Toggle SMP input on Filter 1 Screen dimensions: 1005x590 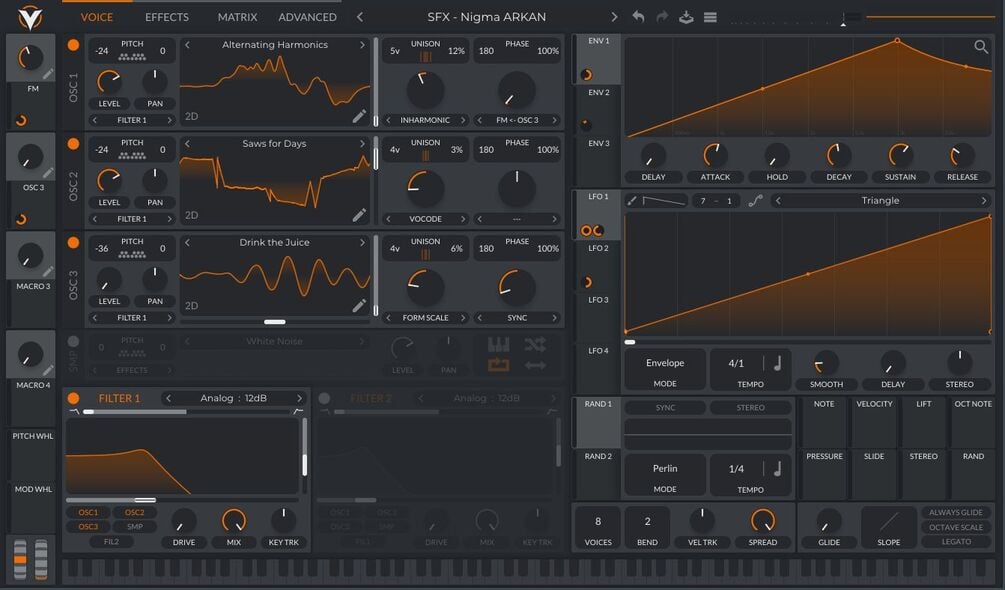pyautogui.click(x=135, y=527)
